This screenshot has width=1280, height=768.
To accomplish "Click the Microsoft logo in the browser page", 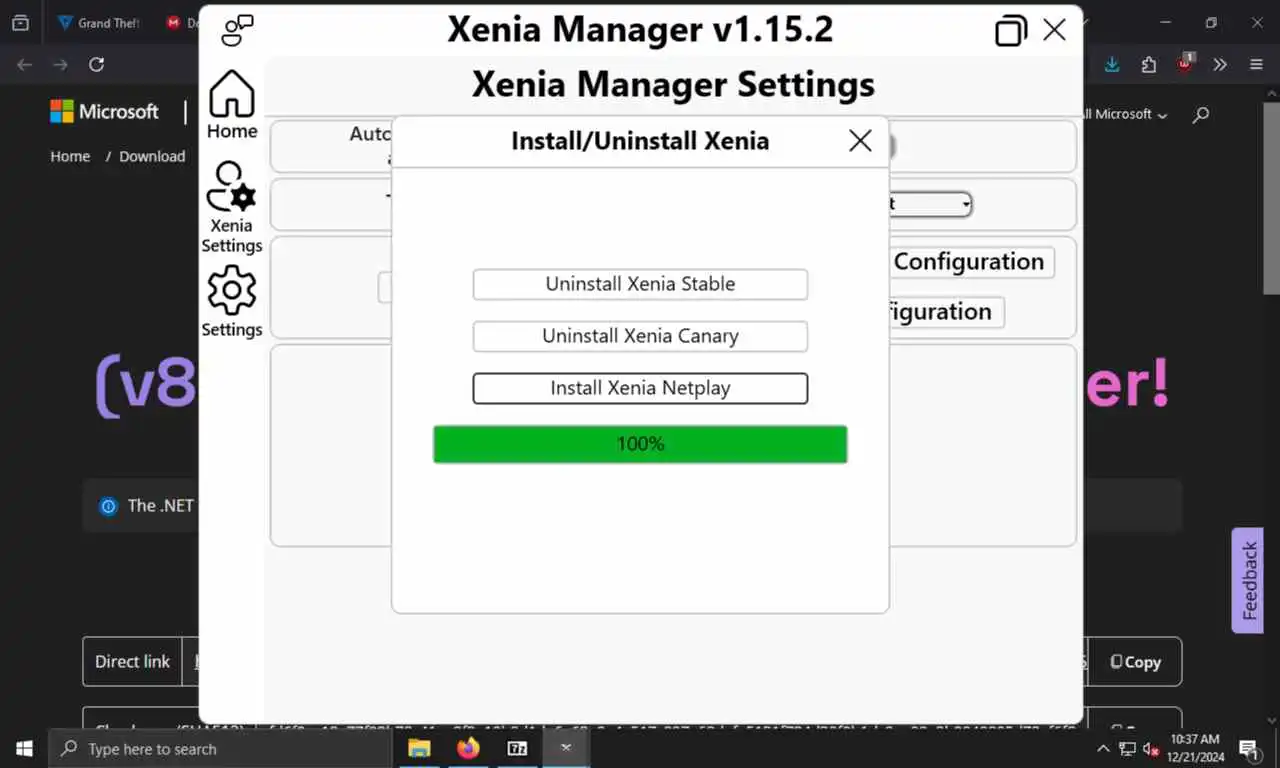I will click(104, 112).
